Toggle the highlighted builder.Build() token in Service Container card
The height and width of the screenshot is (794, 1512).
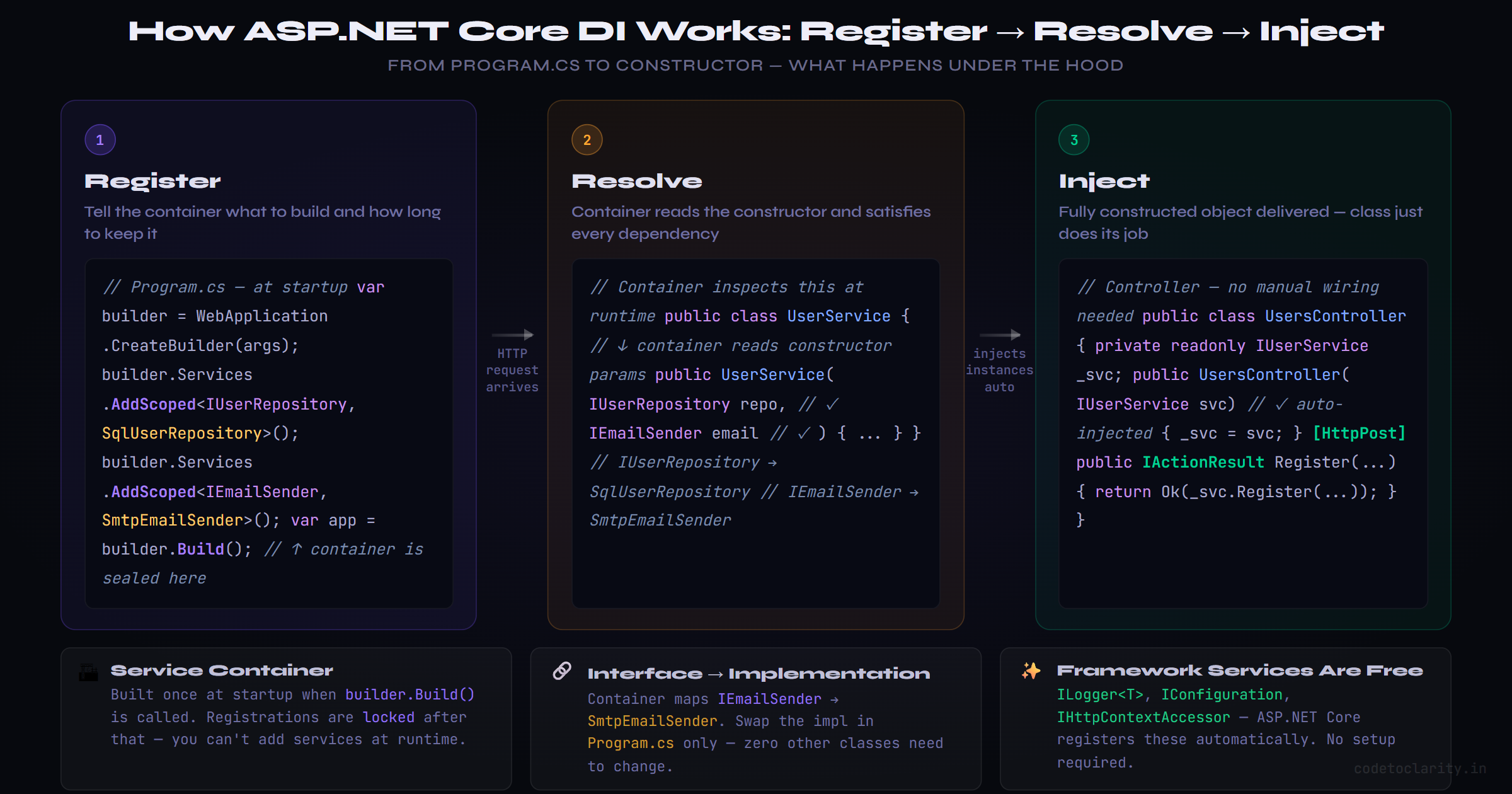click(x=409, y=694)
